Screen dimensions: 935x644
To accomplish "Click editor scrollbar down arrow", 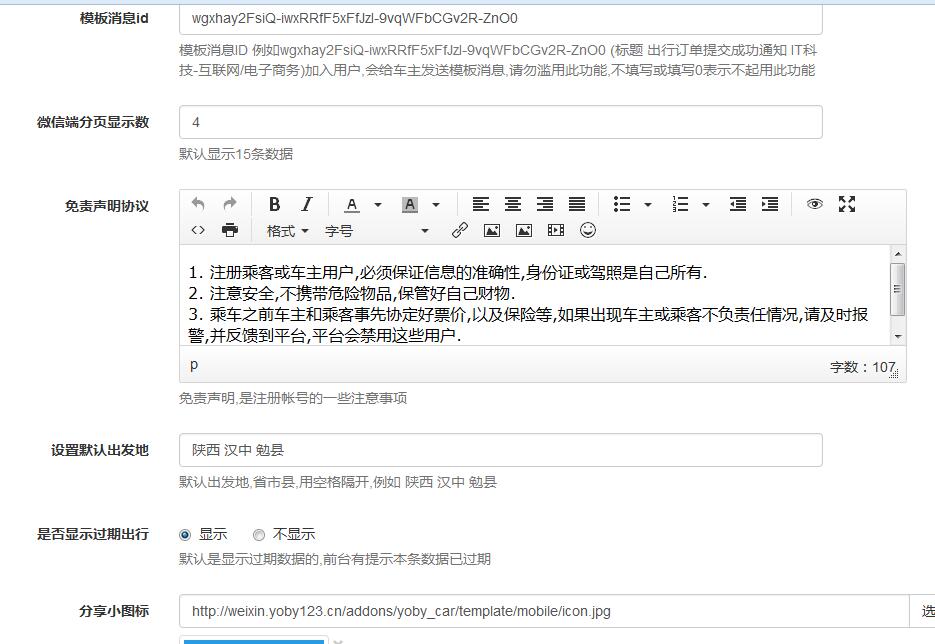I will point(898,337).
